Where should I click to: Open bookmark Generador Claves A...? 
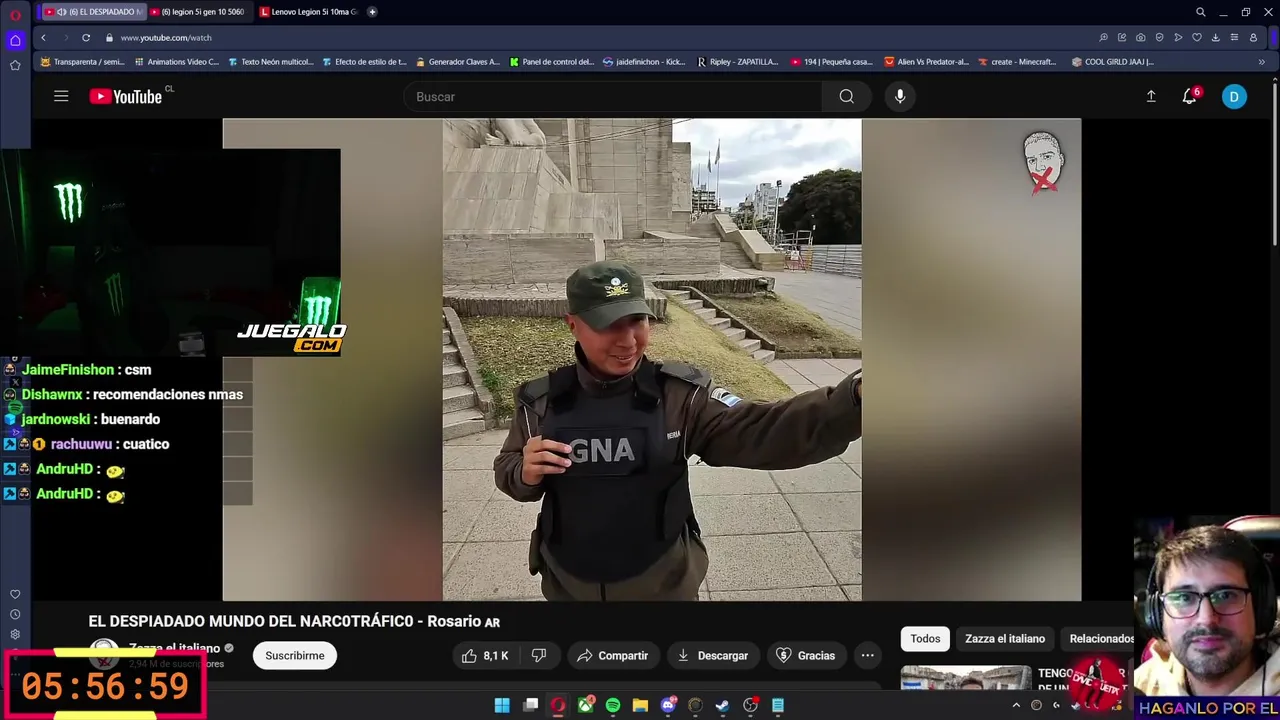(x=458, y=62)
